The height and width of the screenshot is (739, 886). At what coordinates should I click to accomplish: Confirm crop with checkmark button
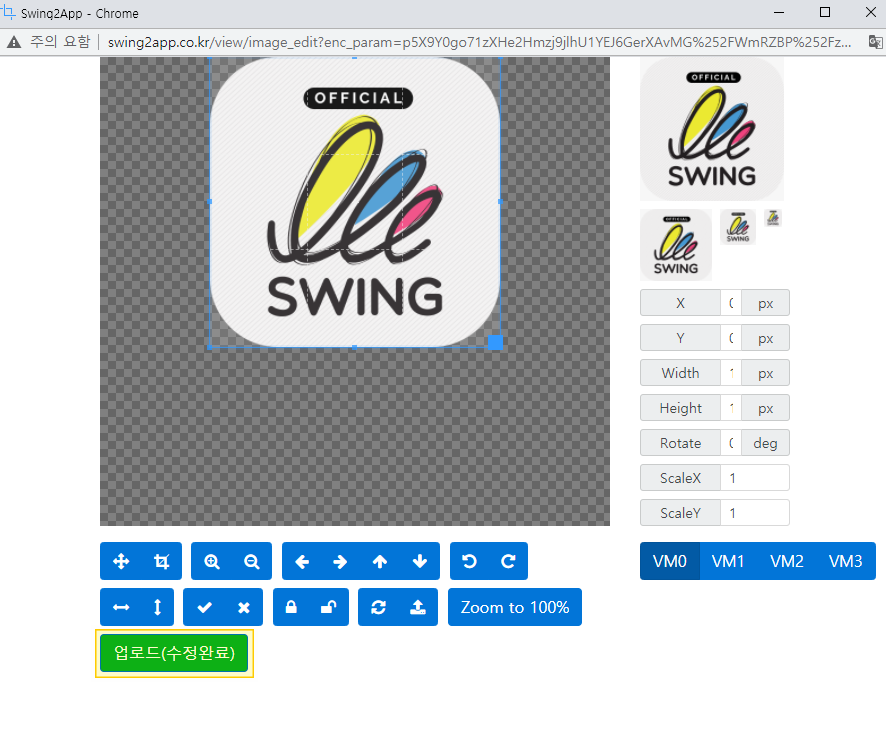pyautogui.click(x=205, y=607)
